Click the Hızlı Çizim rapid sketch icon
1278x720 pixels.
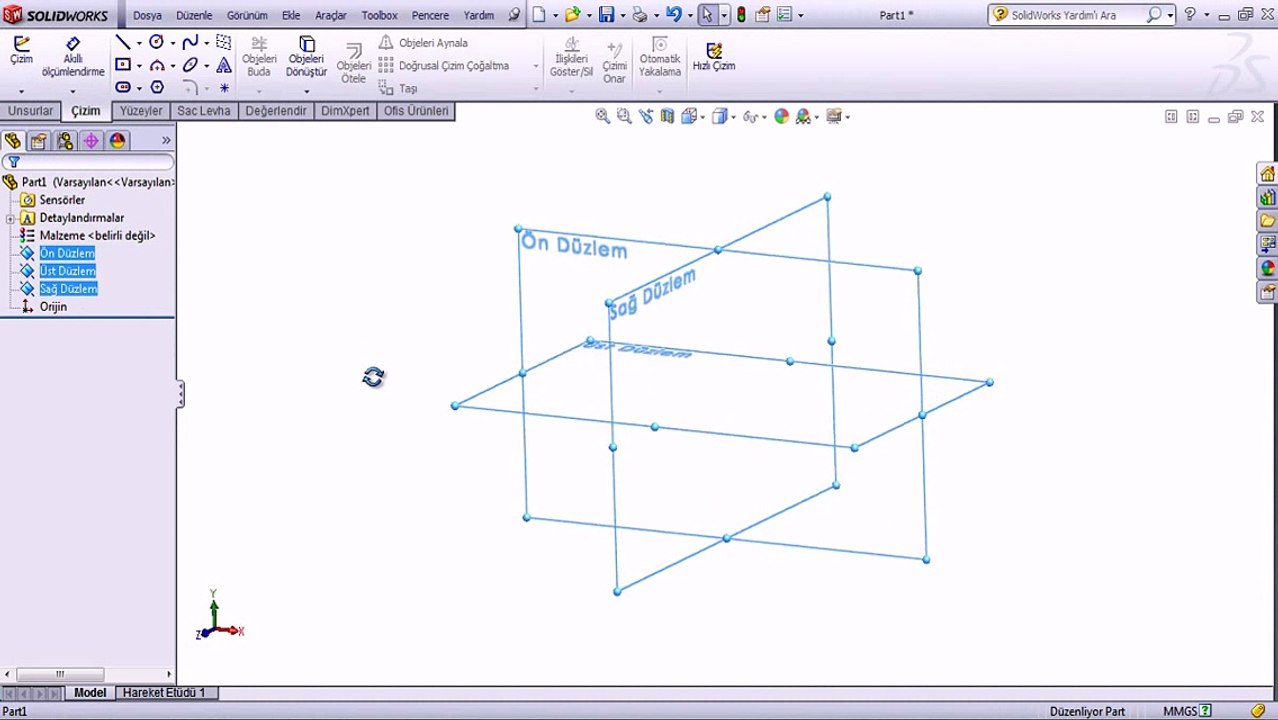tap(714, 56)
